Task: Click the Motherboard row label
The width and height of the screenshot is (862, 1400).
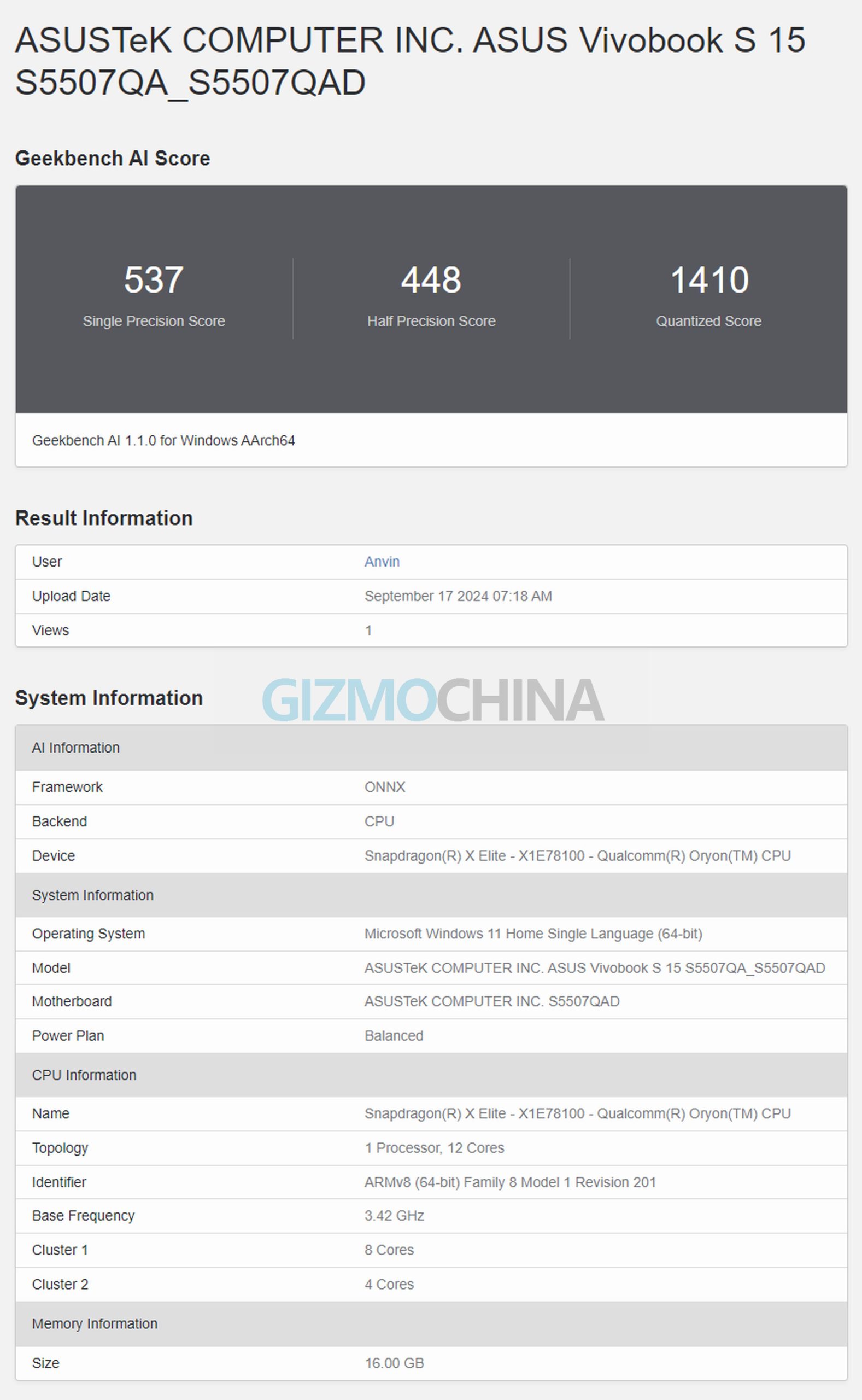Action: pyautogui.click(x=72, y=1001)
